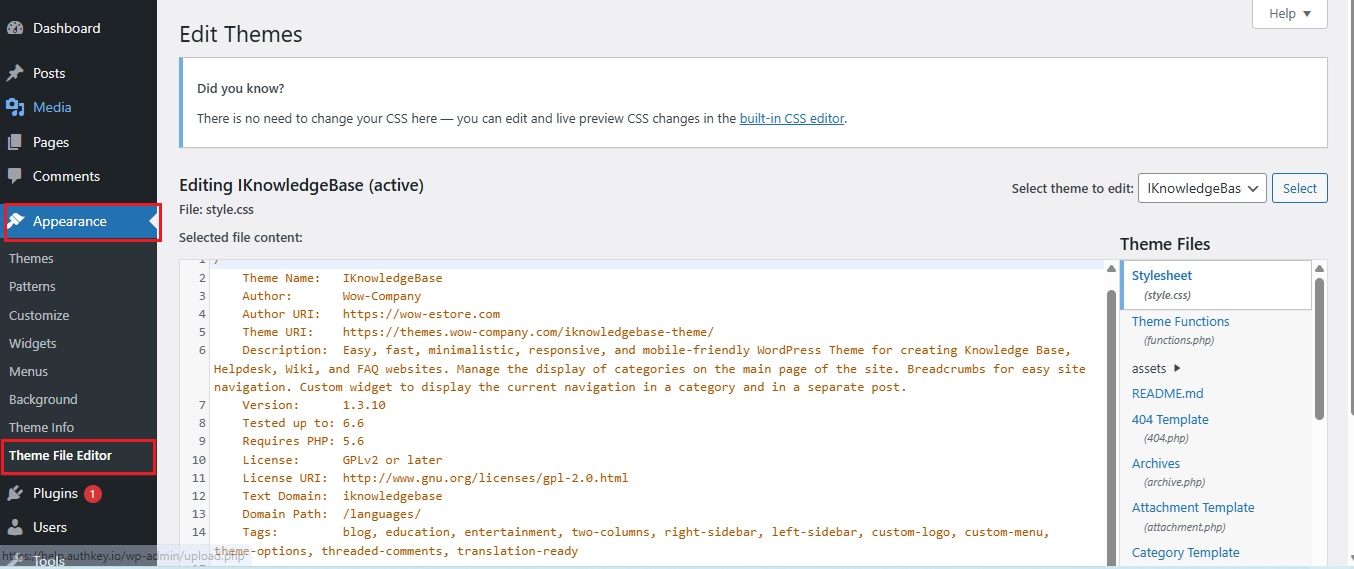Click the Author Wow-Company line
Screen dimensions: 1354x569
point(332,296)
